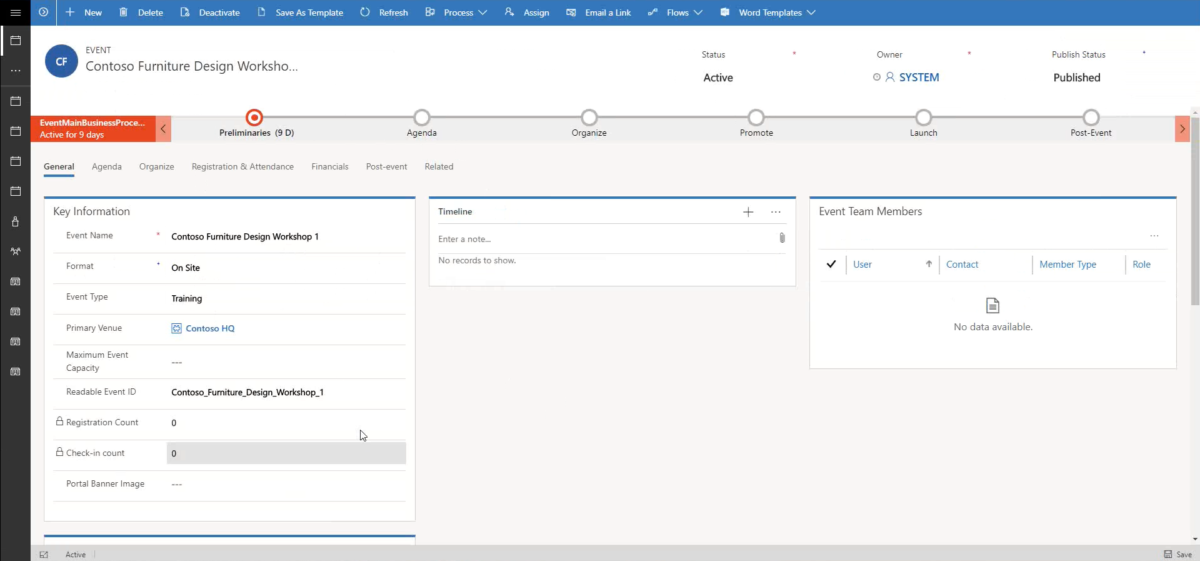The height and width of the screenshot is (561, 1200).
Task: Collapse the business process flow left arrow
Action: (163, 129)
